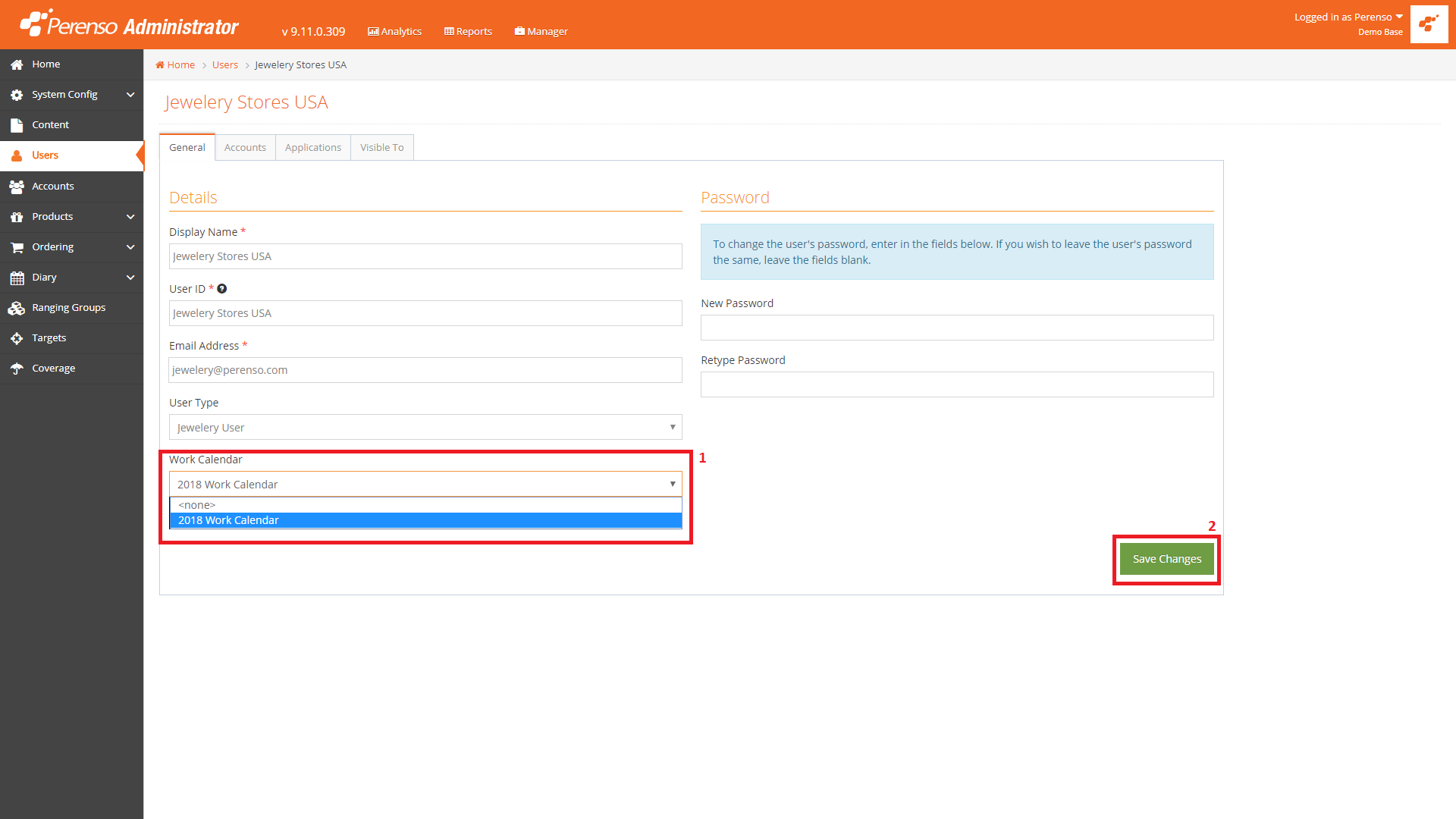
Task: Expand the Products sidebar submenu
Action: (x=130, y=217)
